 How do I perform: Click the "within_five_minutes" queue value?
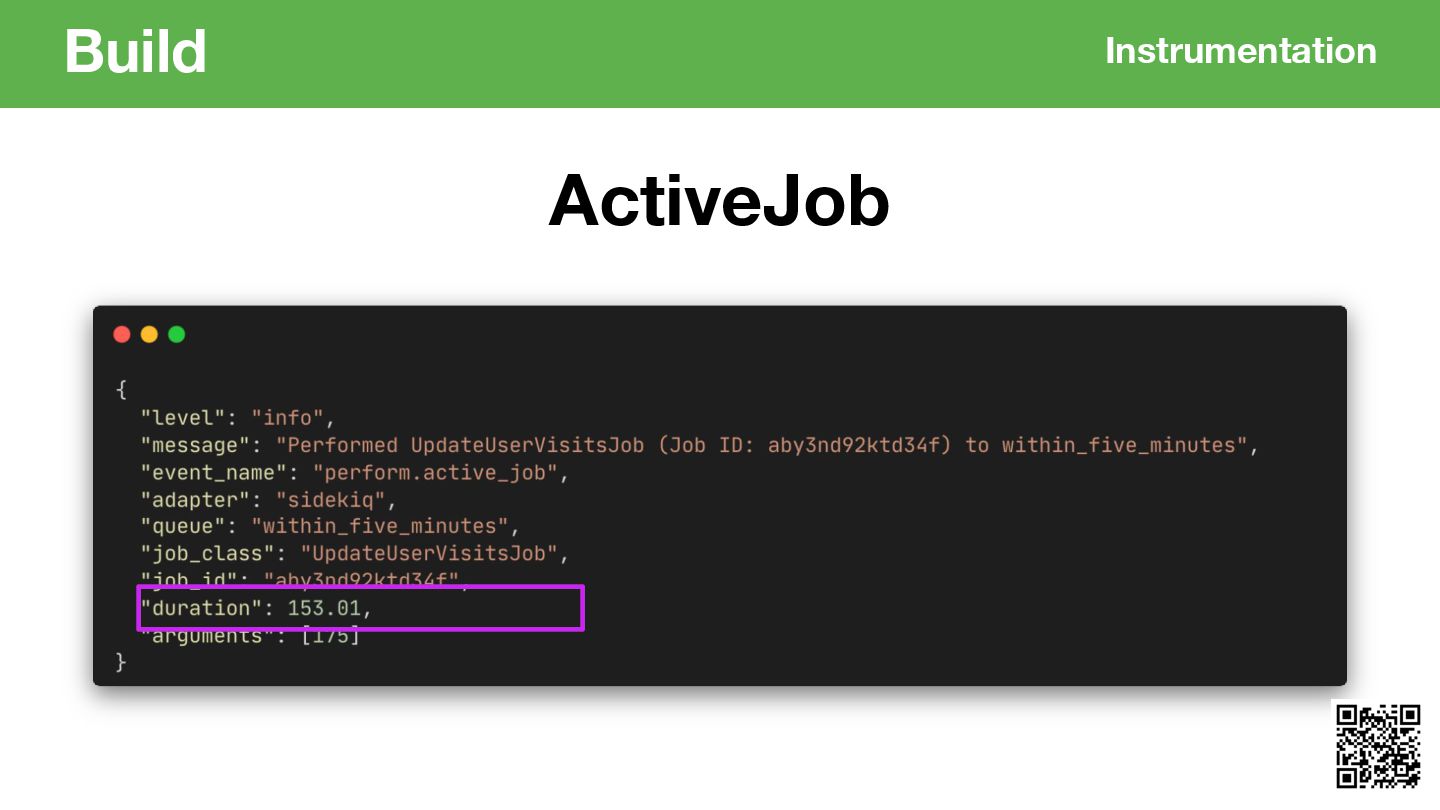[380, 526]
